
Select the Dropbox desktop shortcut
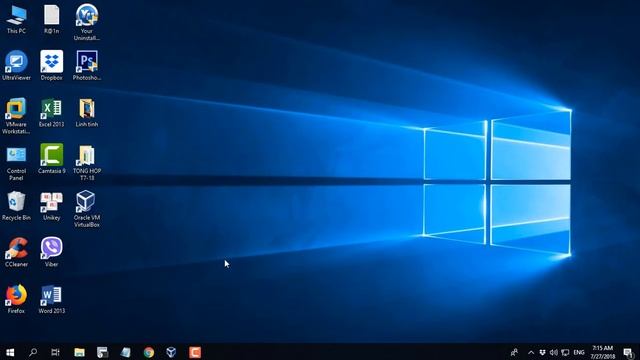tap(51, 65)
